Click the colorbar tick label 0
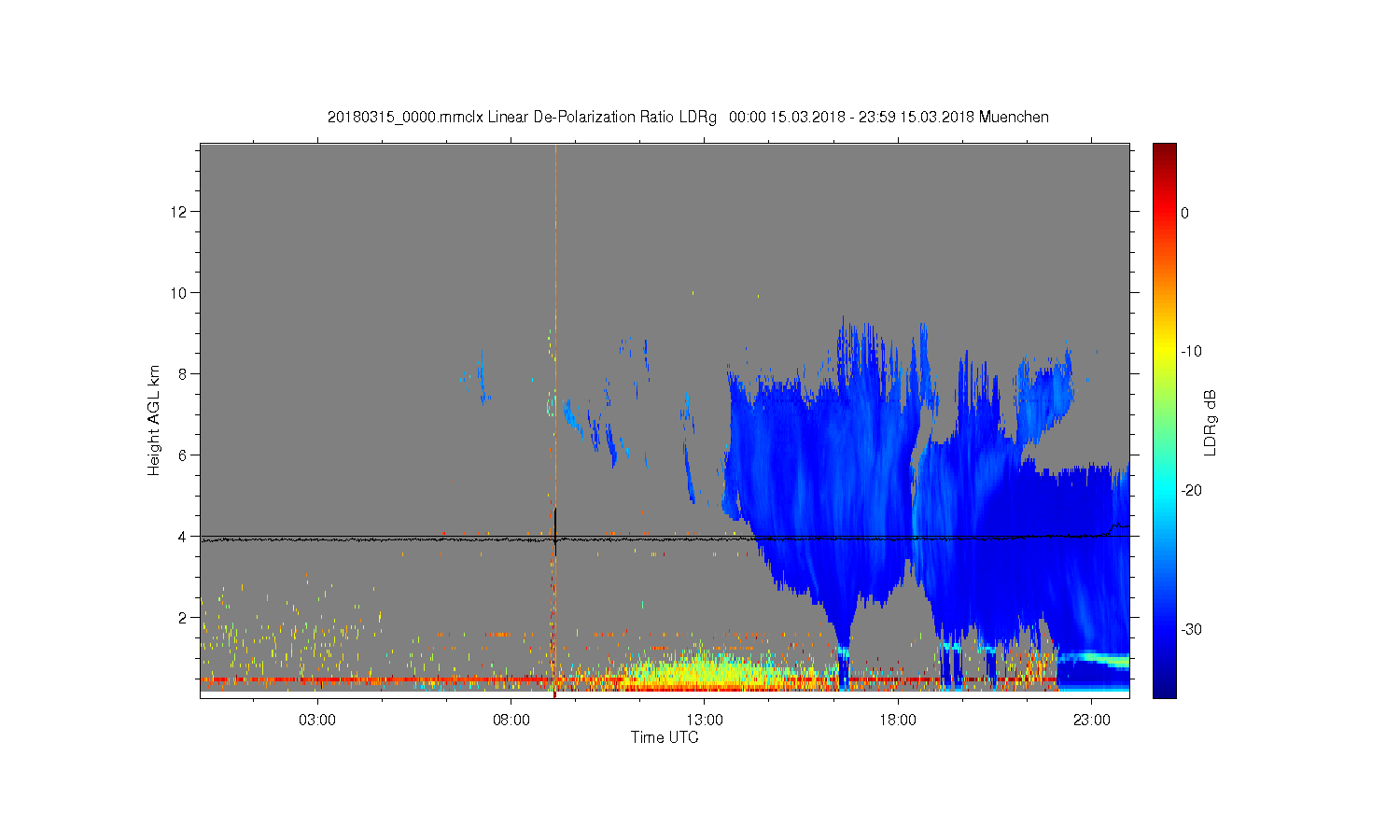 1185,213
